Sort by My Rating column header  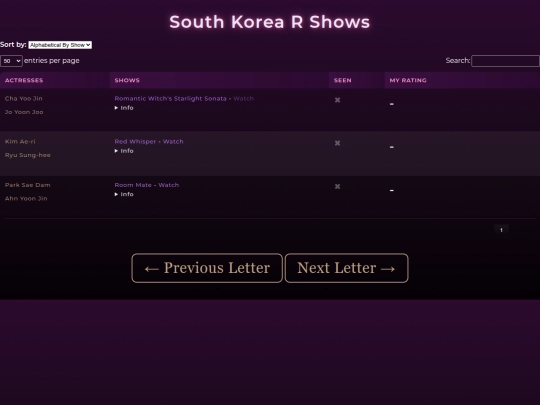point(462,80)
